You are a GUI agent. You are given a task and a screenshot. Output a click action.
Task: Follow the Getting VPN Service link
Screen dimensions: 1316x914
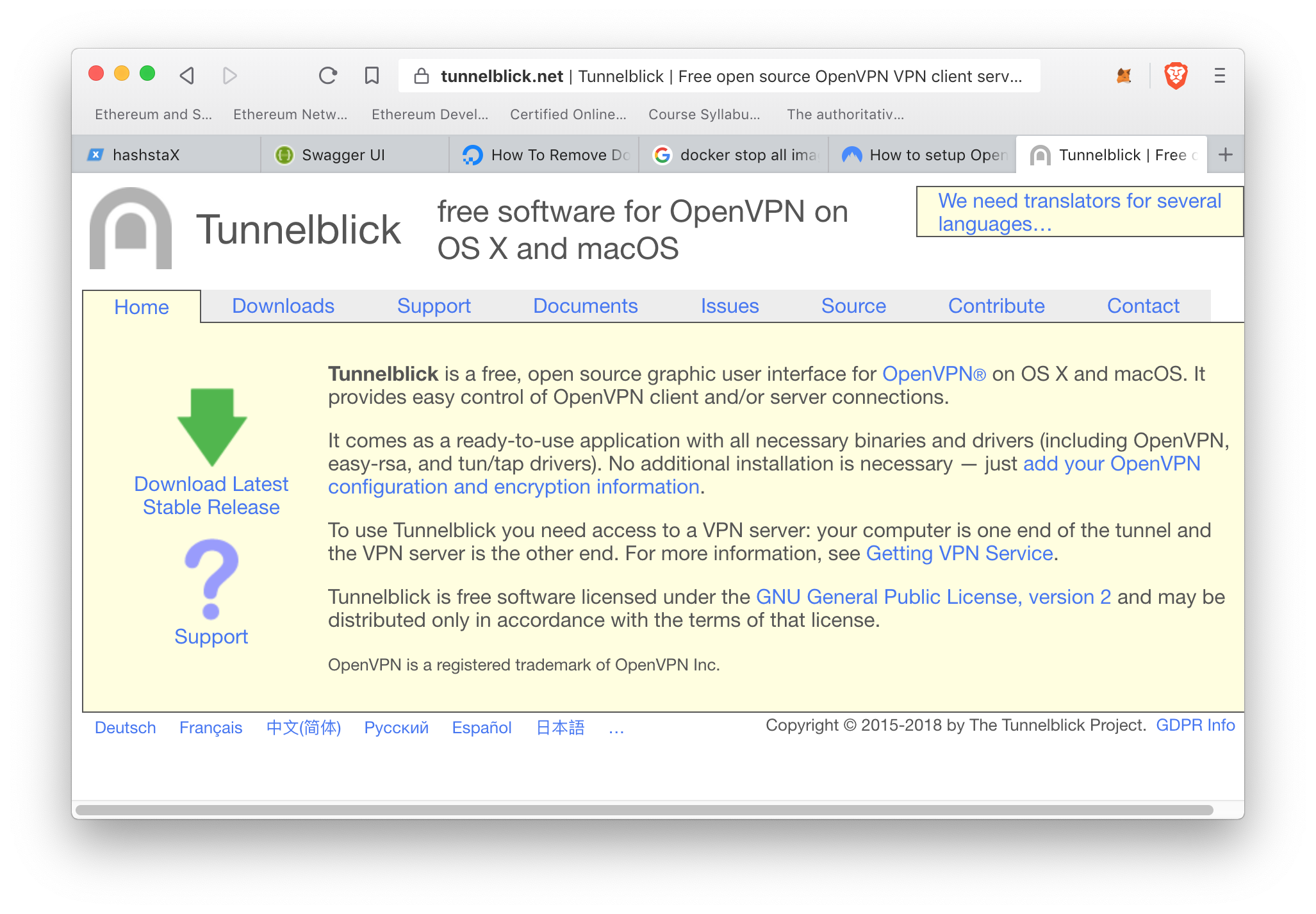click(959, 553)
